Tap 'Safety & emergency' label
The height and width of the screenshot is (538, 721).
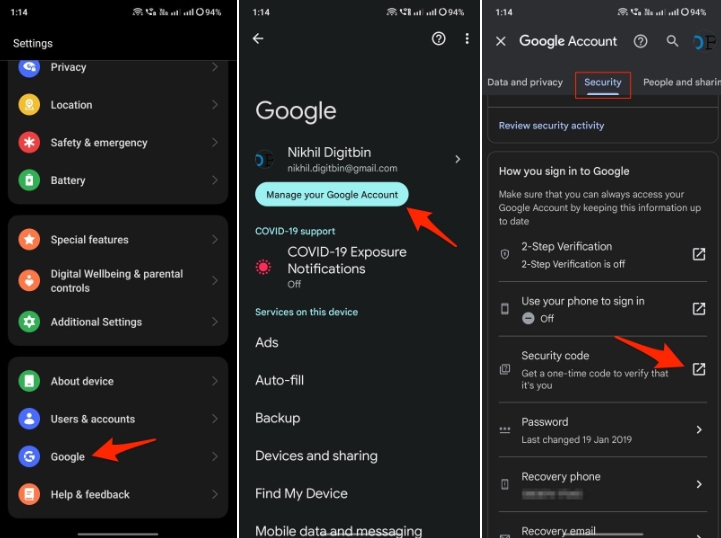pos(99,143)
